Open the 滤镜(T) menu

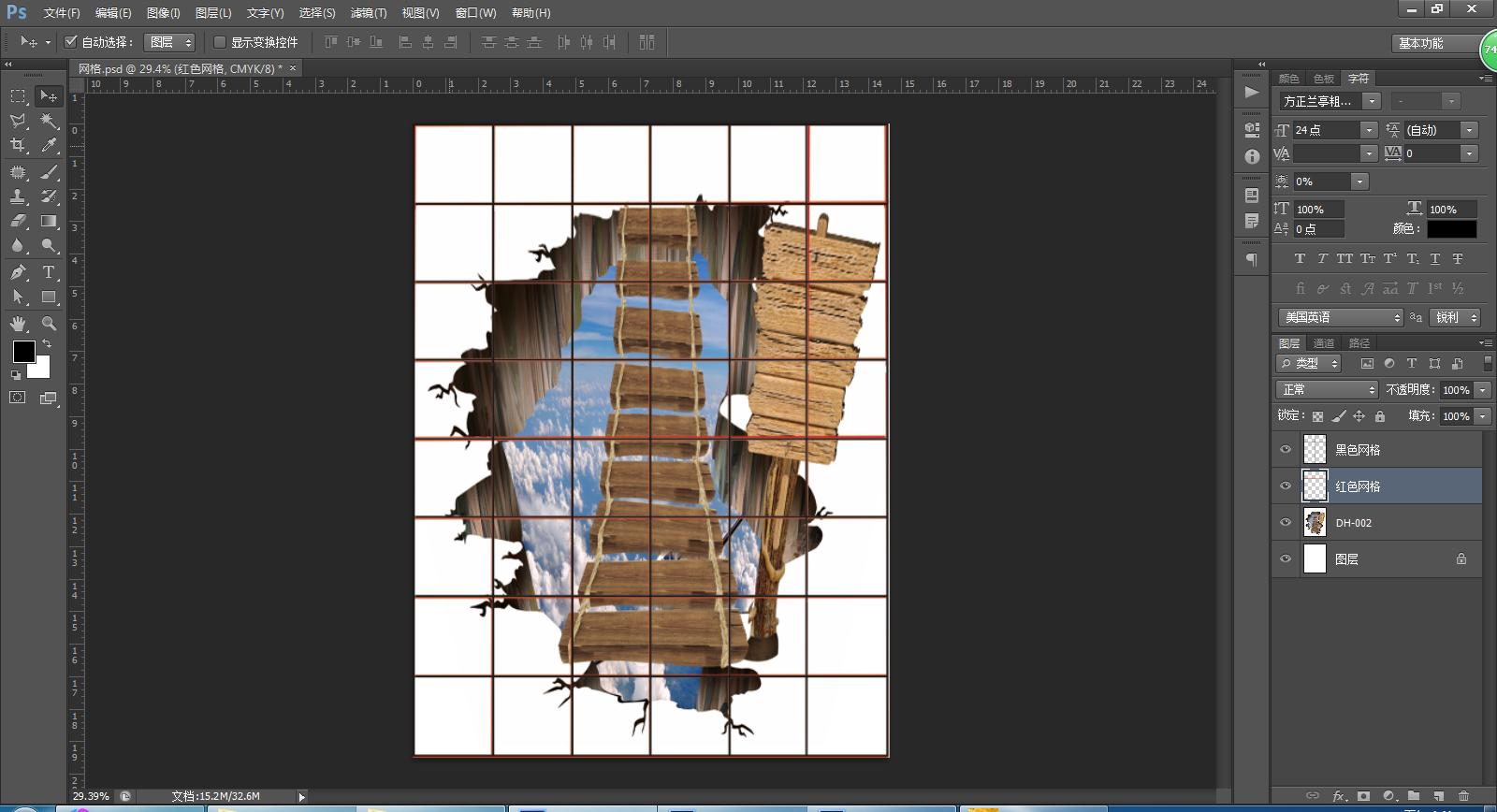(368, 13)
